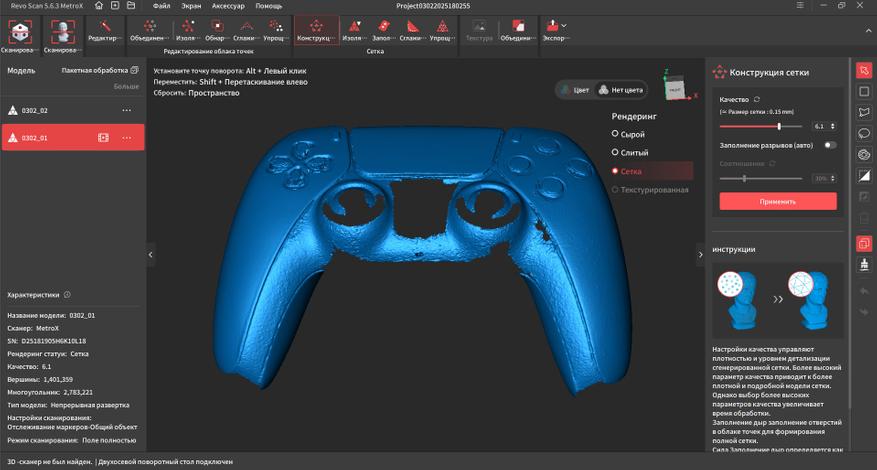The height and width of the screenshot is (470, 877).
Task: Open three-dot menu for model 0302_02
Action: (x=127, y=110)
